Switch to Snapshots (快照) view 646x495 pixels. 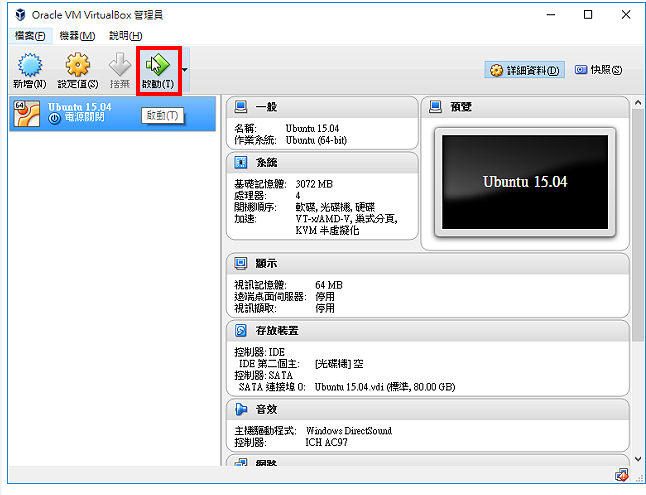click(x=599, y=70)
